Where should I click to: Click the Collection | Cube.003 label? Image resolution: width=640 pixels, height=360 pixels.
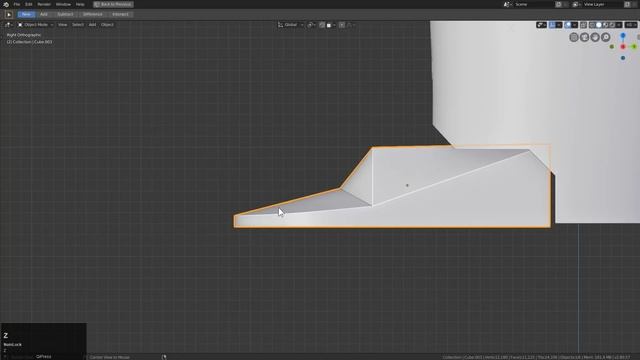[x=29, y=42]
